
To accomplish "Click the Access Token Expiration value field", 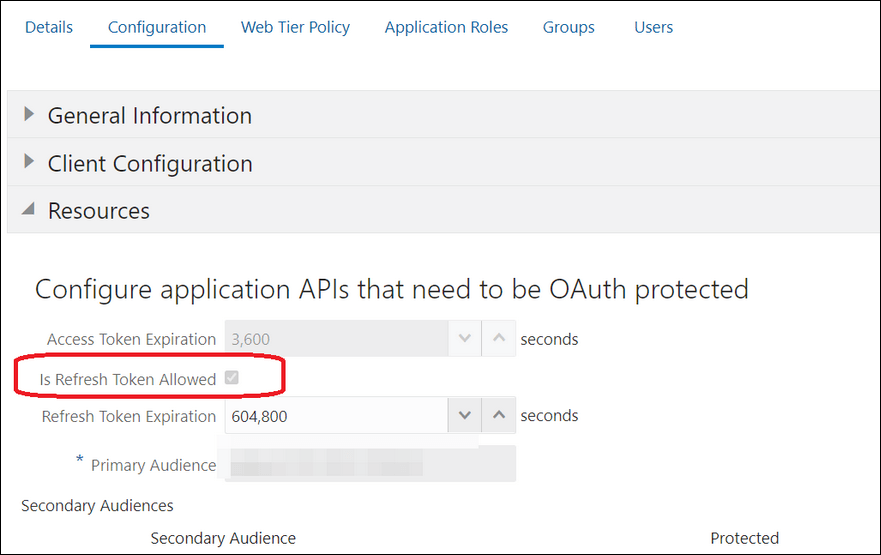I will click(x=336, y=338).
